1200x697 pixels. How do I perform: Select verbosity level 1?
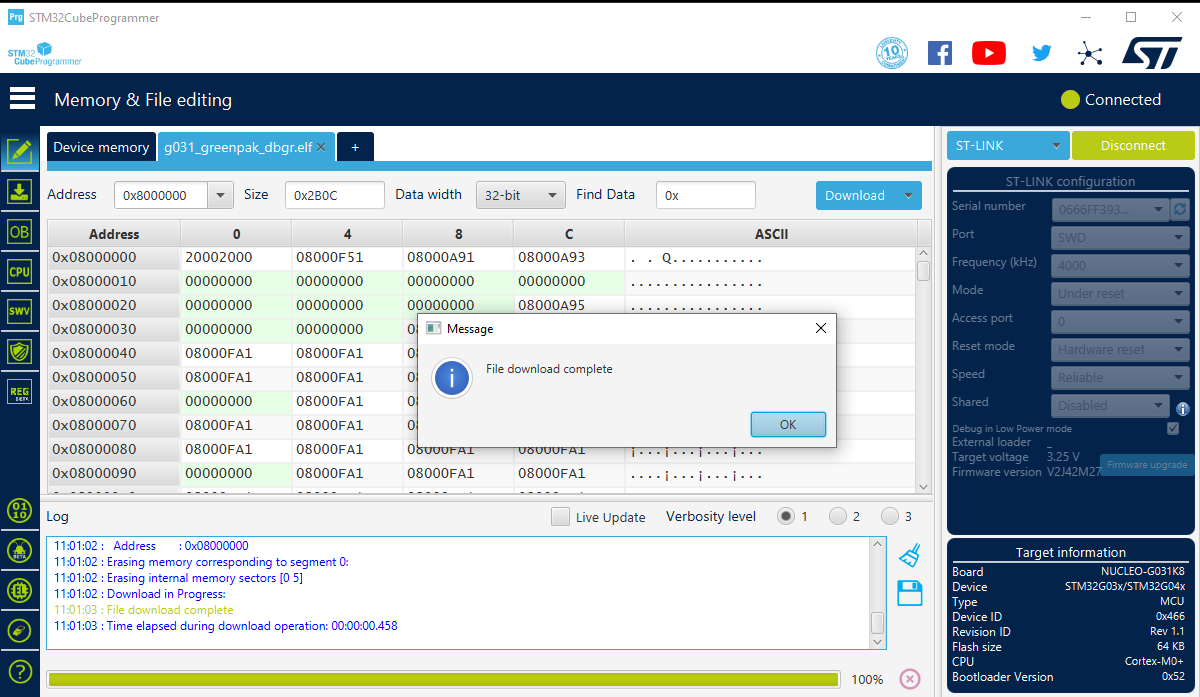(x=786, y=517)
